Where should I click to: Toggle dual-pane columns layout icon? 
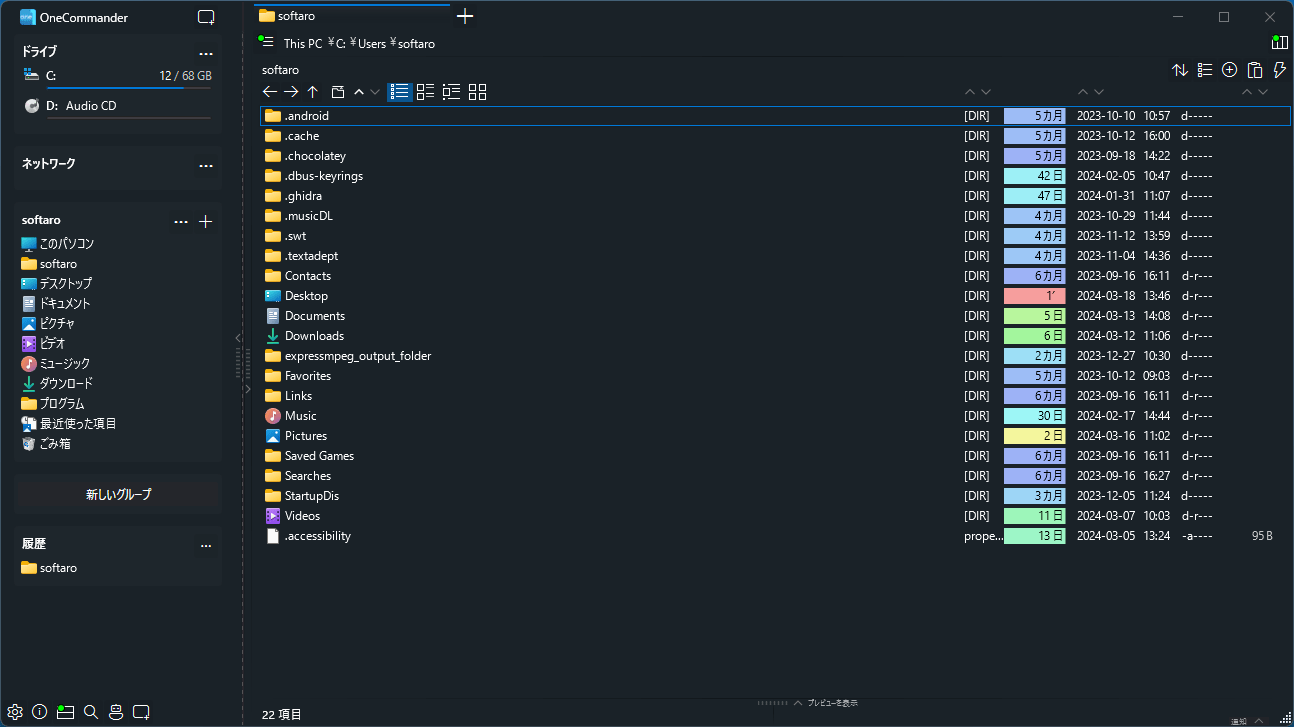point(1279,43)
